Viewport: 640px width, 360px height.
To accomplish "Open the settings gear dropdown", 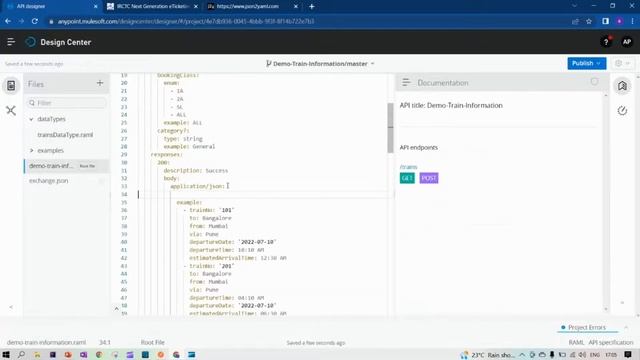I will (x=623, y=63).
